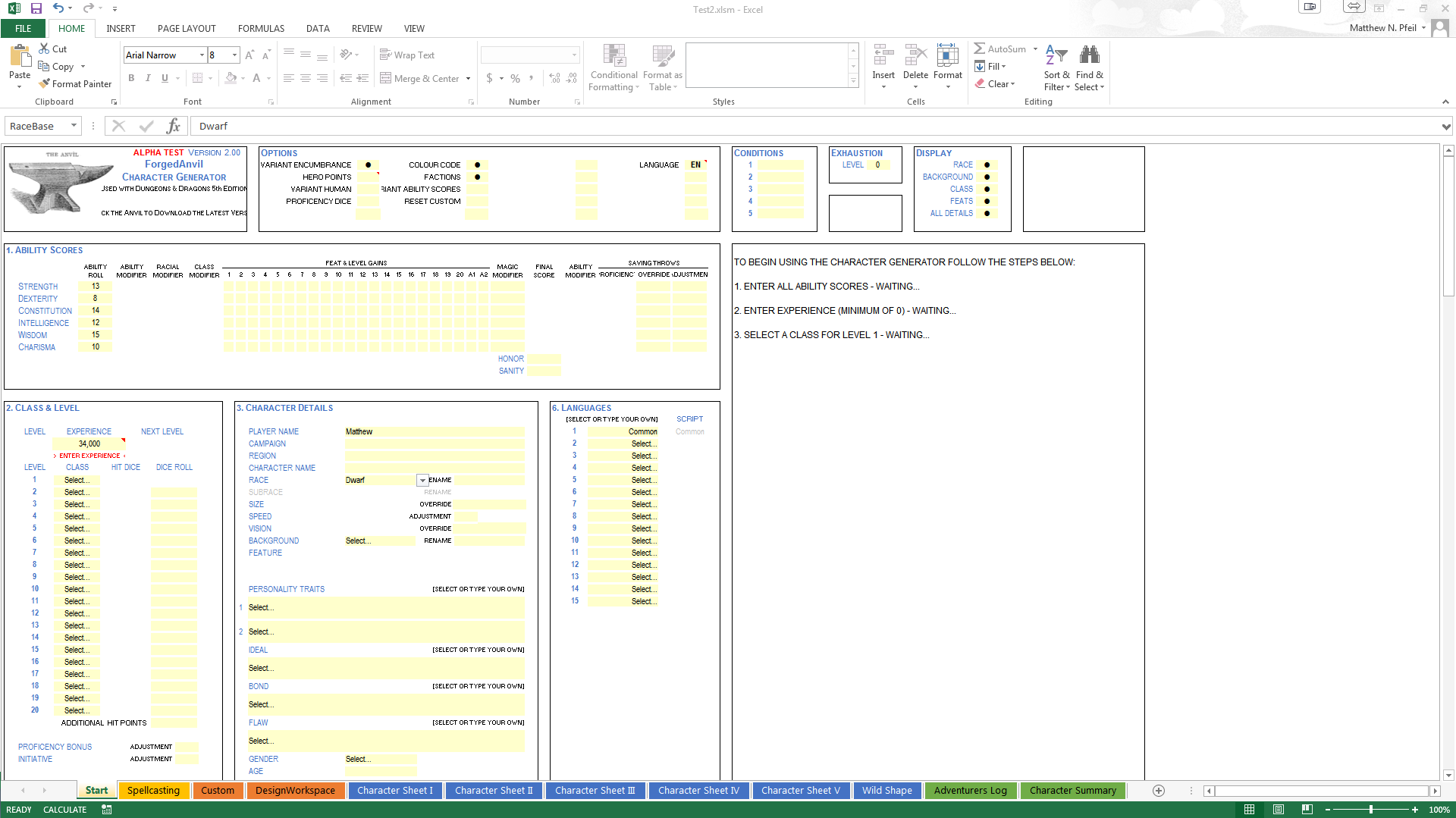The image size is (1456, 818).
Task: Click the zoom in plus button
Action: click(1415, 810)
